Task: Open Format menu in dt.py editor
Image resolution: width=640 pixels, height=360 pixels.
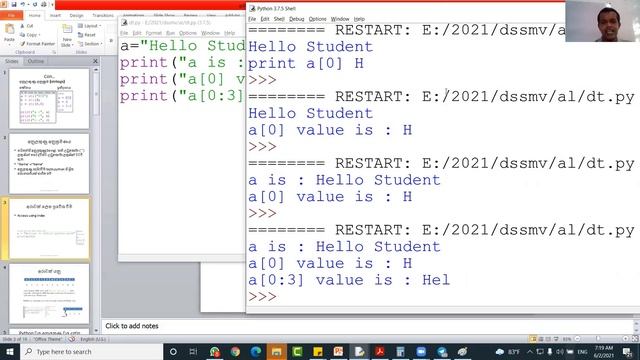Action: [154, 33]
